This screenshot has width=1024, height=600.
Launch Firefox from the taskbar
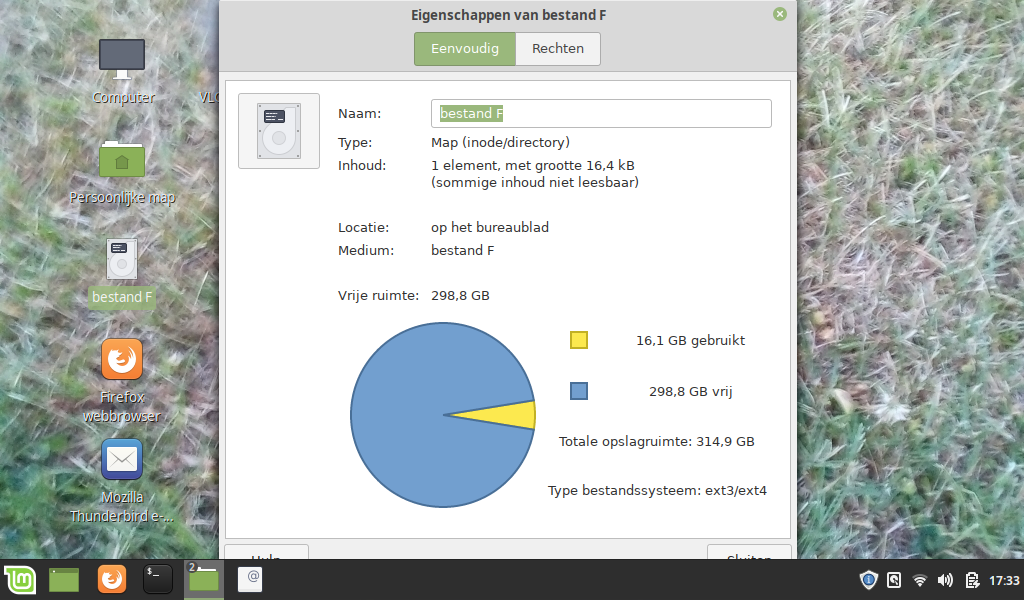[x=112, y=579]
